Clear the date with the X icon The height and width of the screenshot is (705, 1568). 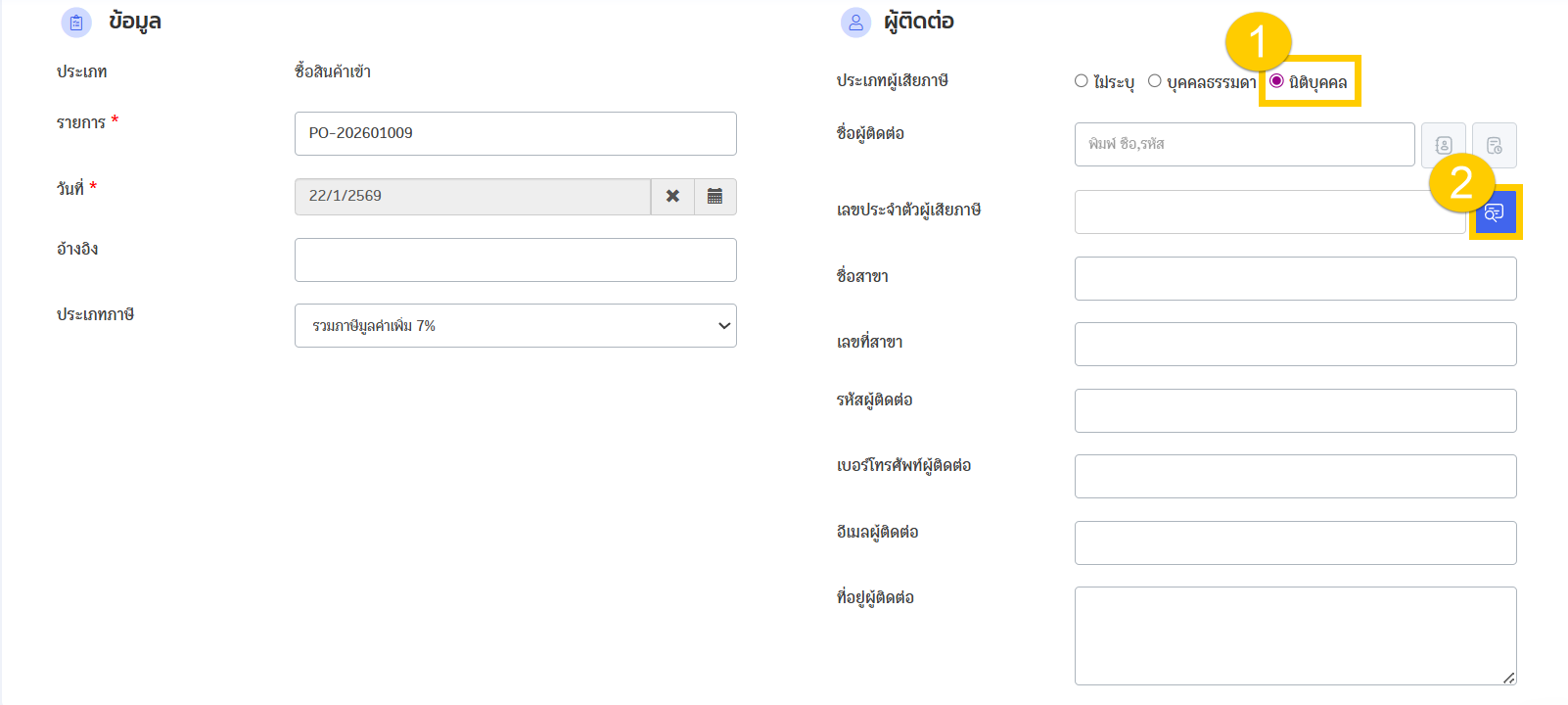pyautogui.click(x=672, y=197)
